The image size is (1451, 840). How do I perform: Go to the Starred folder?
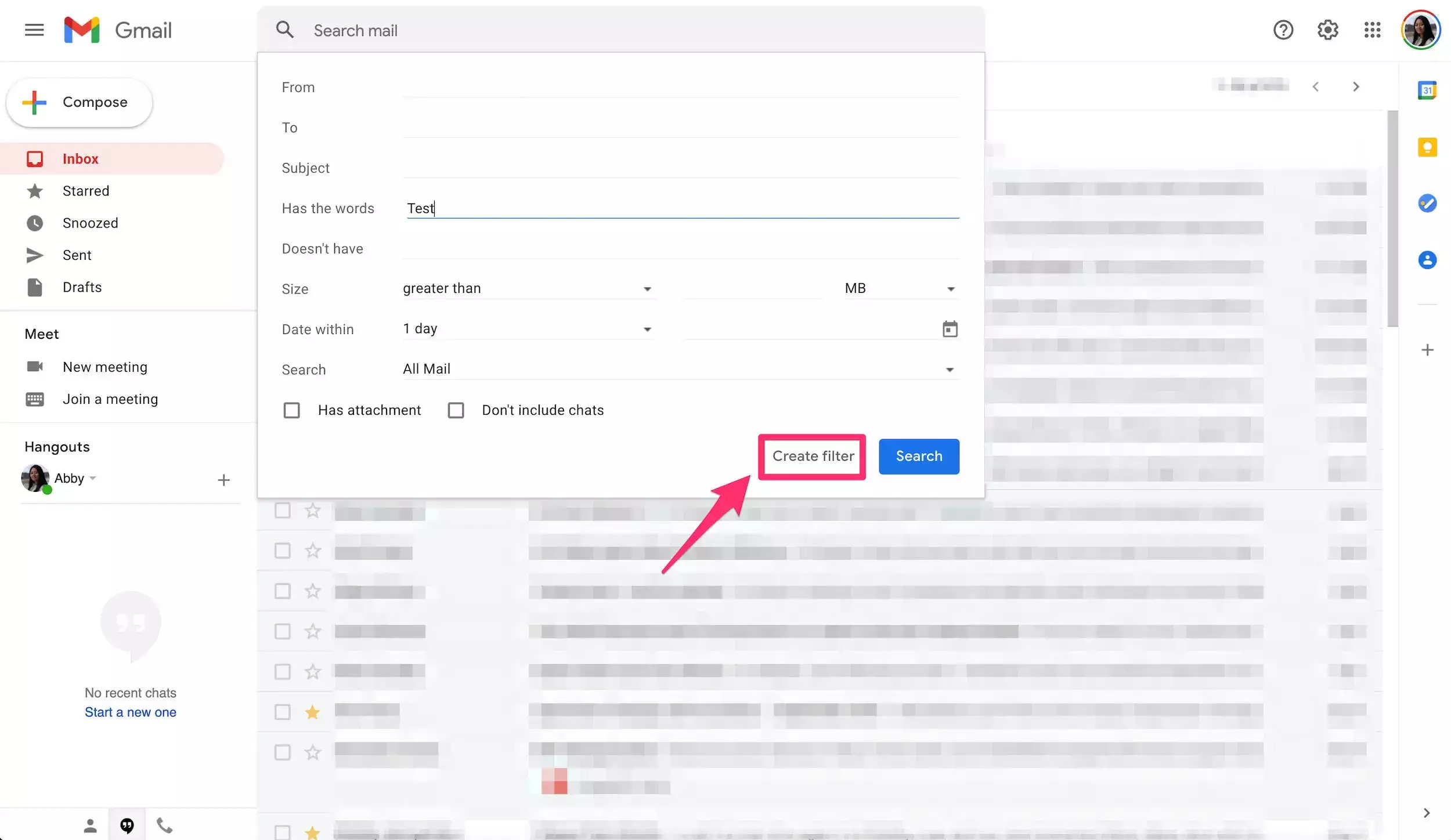point(85,191)
